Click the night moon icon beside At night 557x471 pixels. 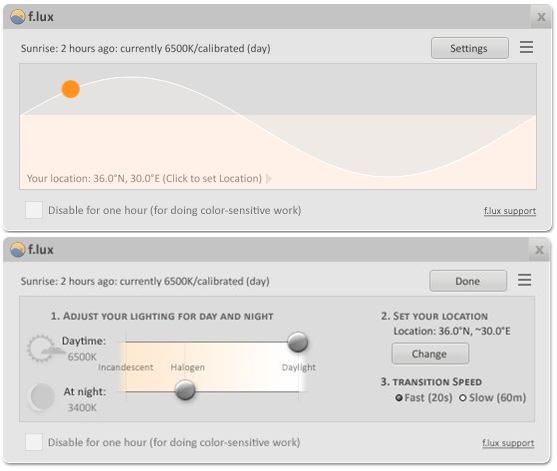(42, 396)
